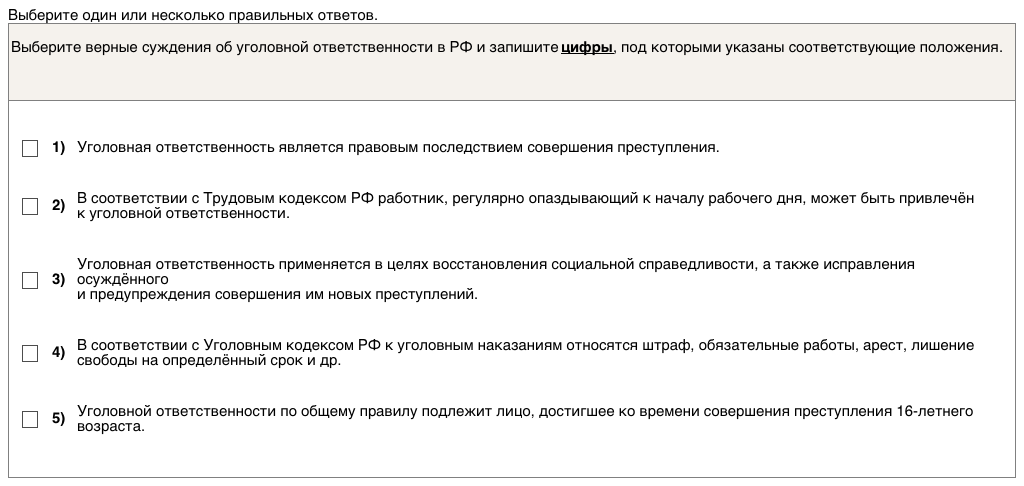The width and height of the screenshot is (1024, 486).
Task: Click the bold number label "4)"
Action: (58, 353)
